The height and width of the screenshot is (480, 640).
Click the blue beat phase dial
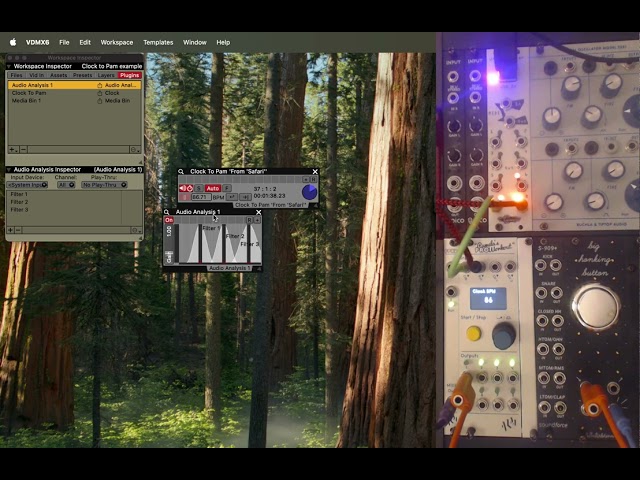309,192
